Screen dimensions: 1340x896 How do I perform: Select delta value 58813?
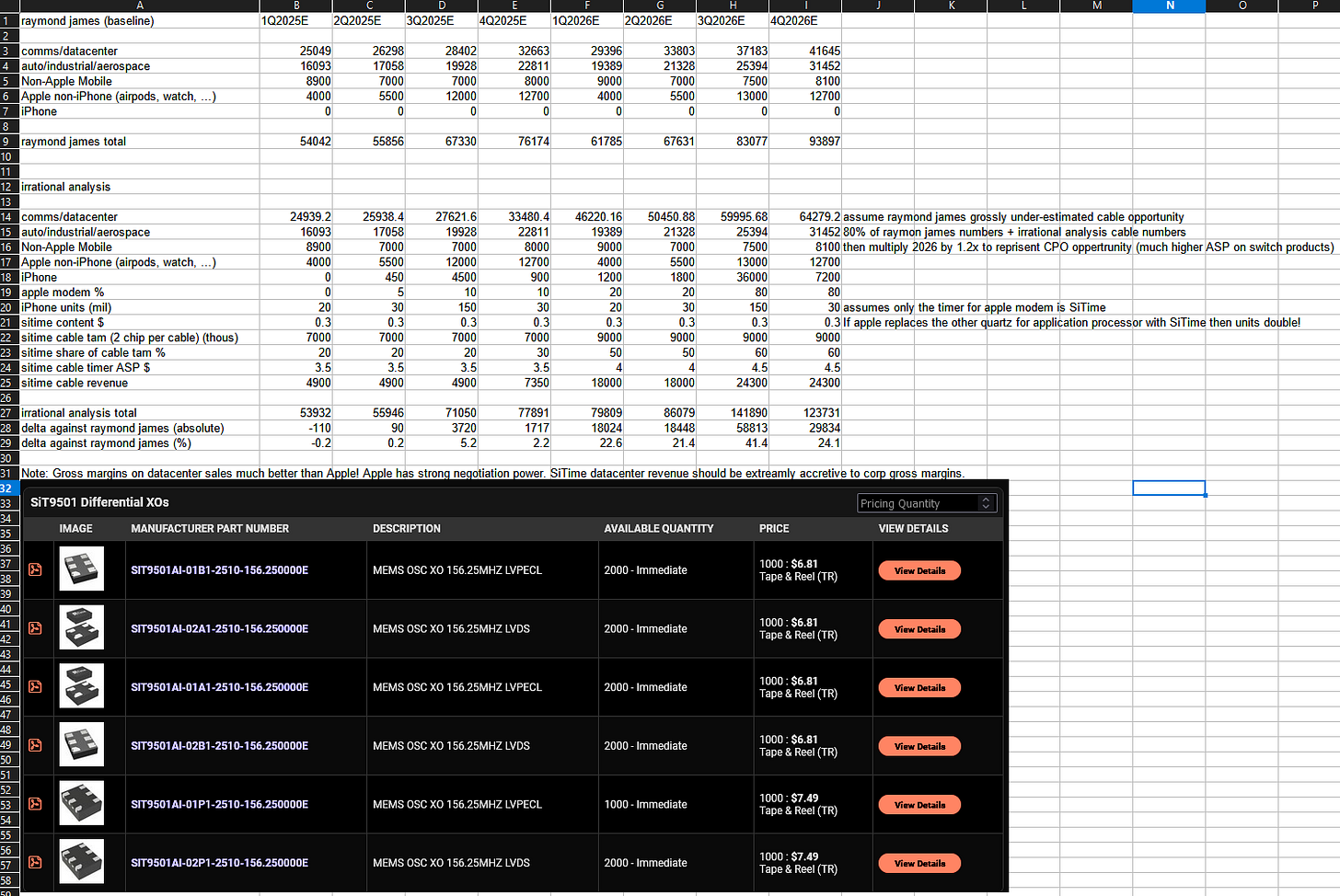tap(733, 428)
